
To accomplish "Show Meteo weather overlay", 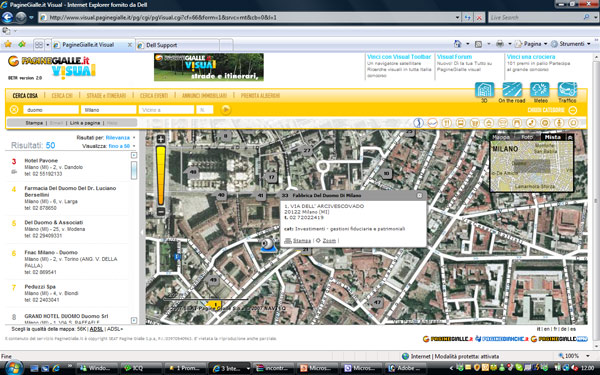I will tap(540, 90).
